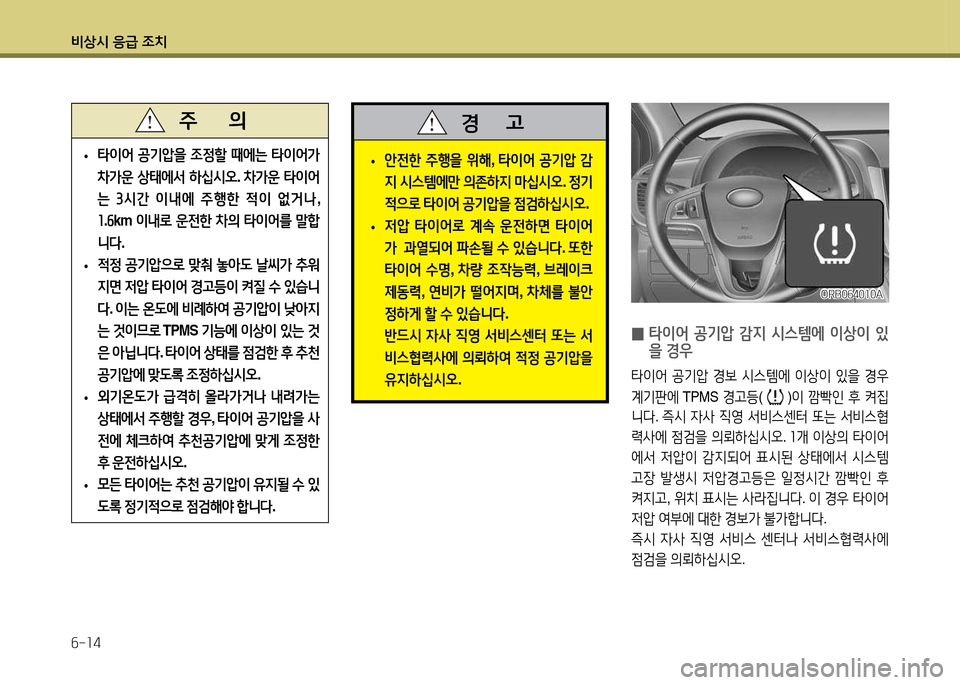Click the line 도록 정기적으로 점검해야 합니다.
The height and width of the screenshot is (685, 960).
pyautogui.click(x=186, y=507)
